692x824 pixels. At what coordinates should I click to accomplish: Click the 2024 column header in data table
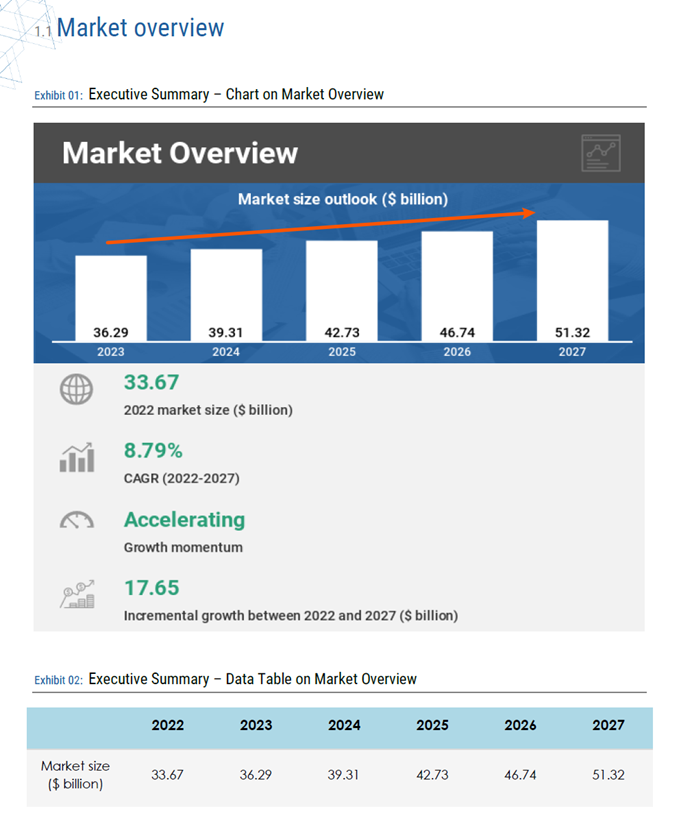pyautogui.click(x=344, y=725)
